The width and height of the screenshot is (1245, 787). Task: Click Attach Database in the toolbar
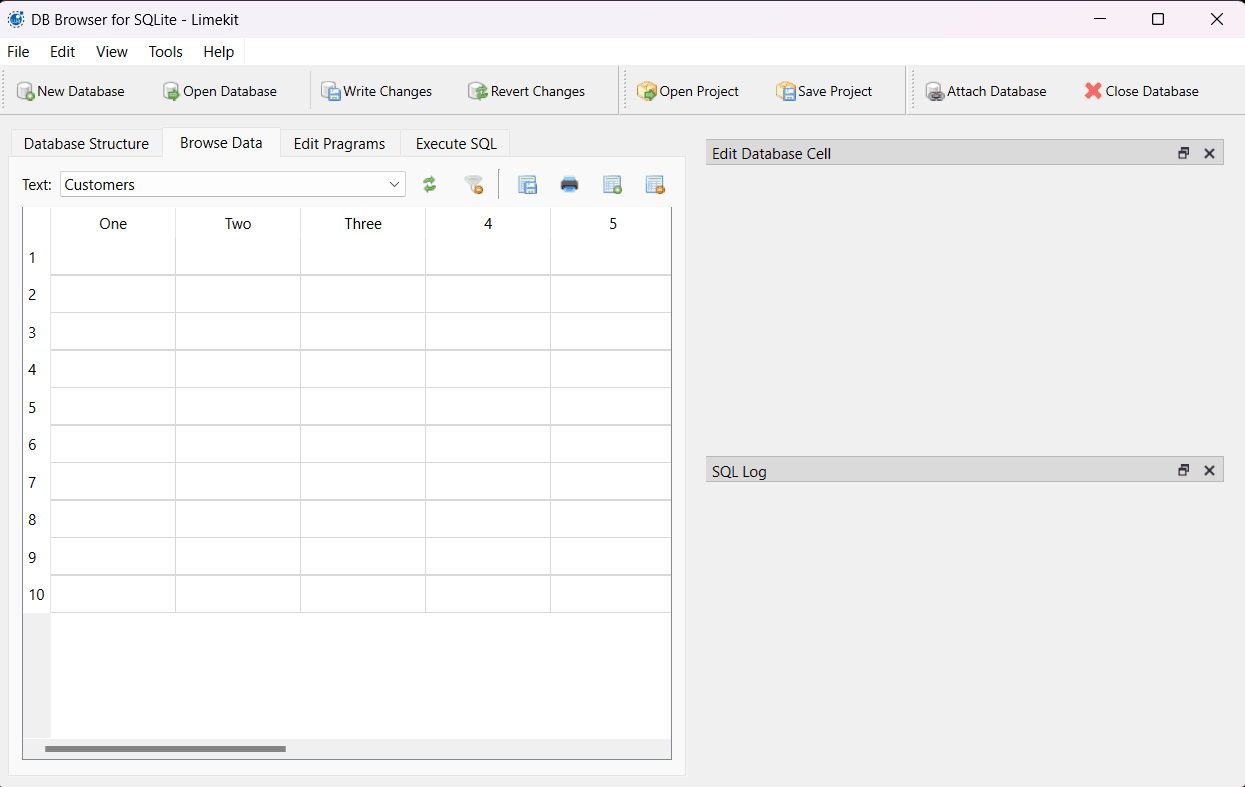[986, 91]
